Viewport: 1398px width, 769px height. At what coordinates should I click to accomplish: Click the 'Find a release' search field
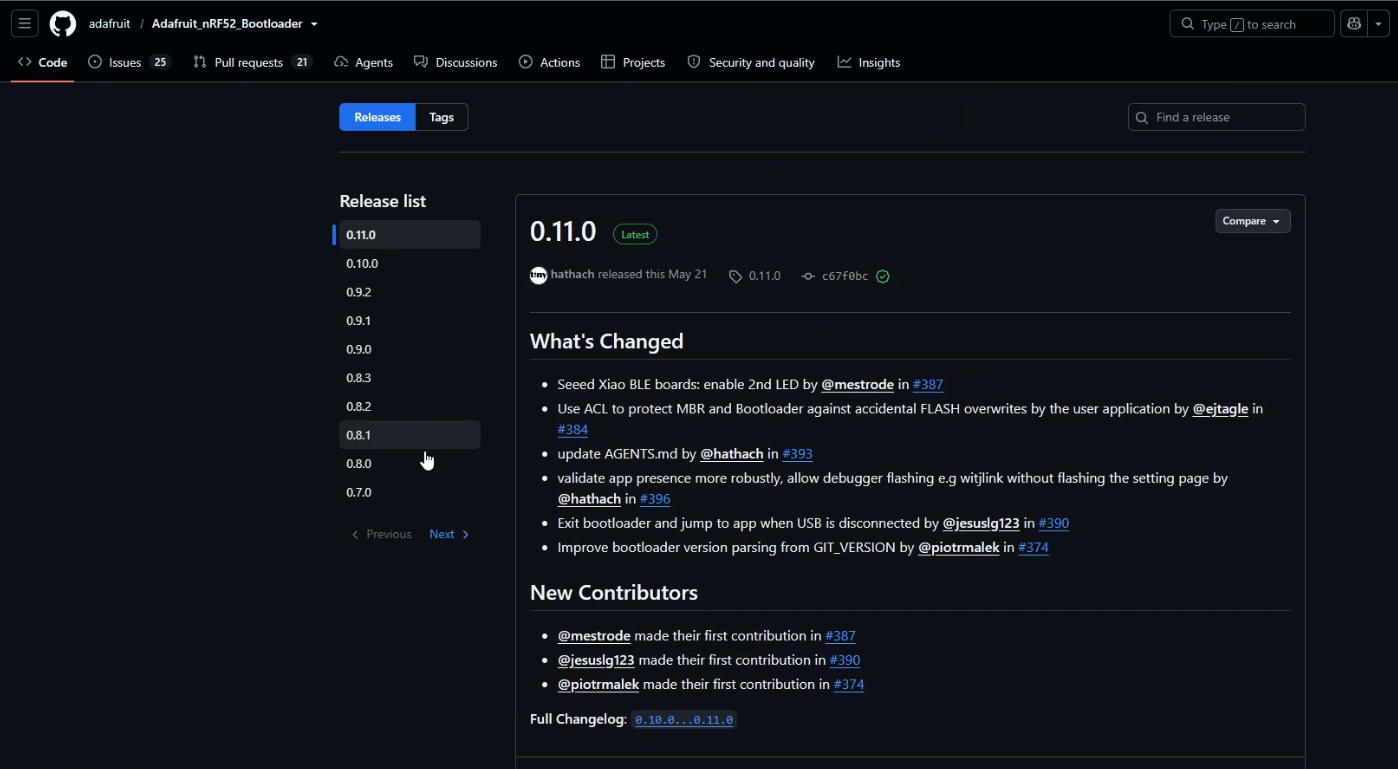1216,117
